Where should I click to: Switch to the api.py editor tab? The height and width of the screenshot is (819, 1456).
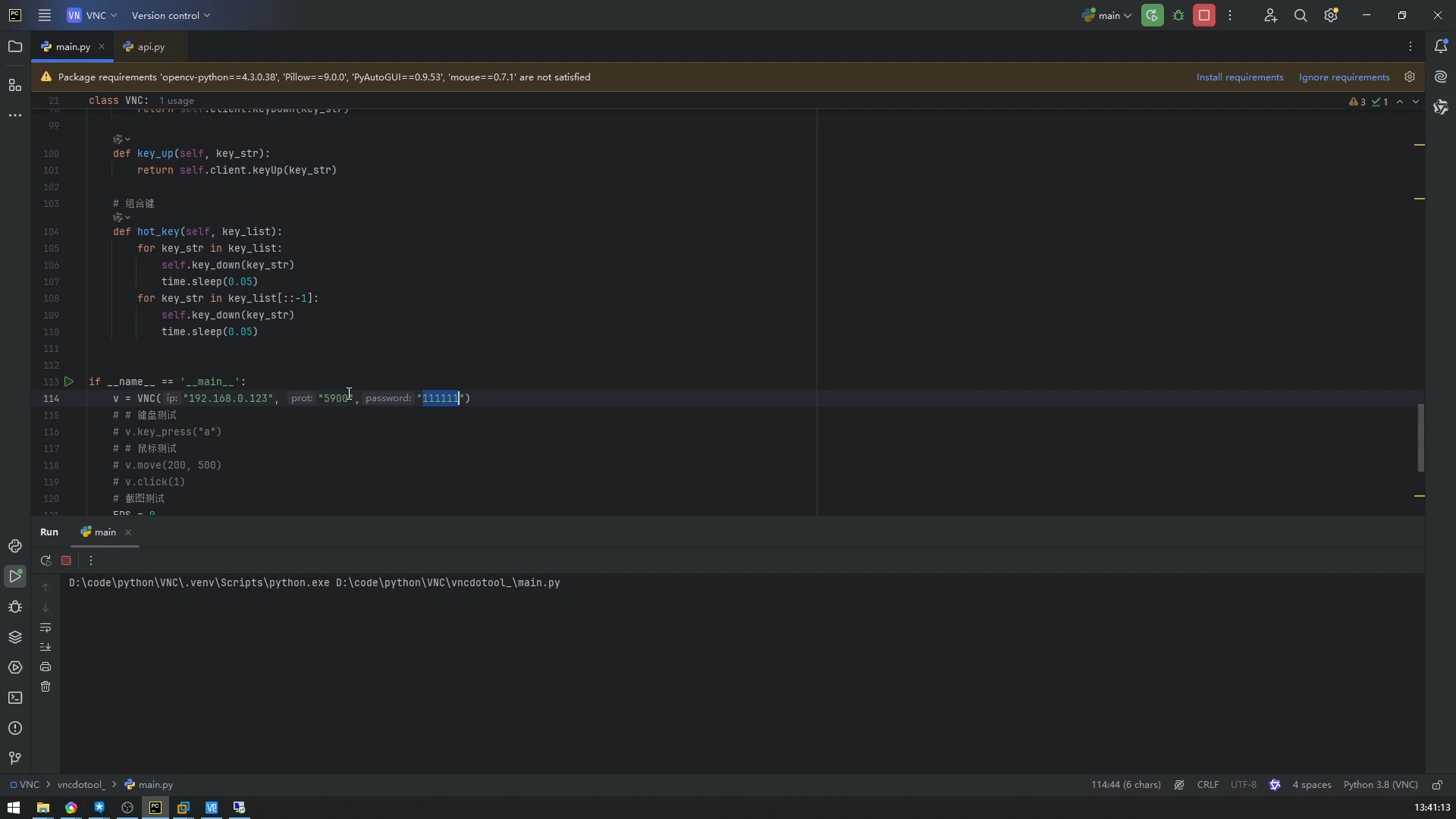(x=150, y=47)
